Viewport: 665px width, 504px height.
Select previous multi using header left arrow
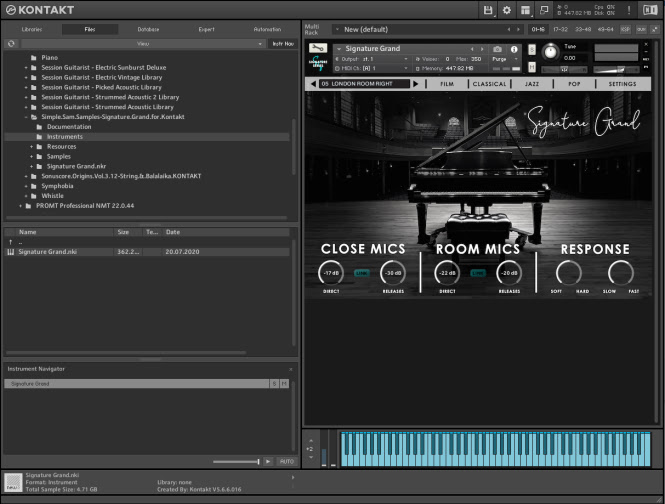coord(509,30)
